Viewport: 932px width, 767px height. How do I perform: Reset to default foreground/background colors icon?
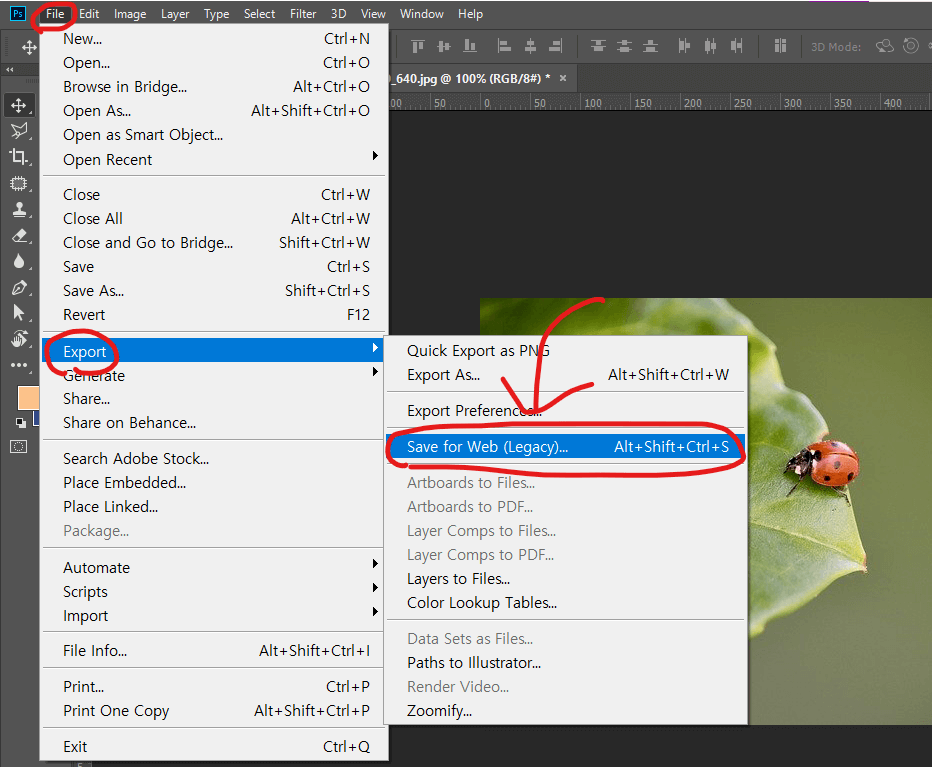tap(21, 423)
